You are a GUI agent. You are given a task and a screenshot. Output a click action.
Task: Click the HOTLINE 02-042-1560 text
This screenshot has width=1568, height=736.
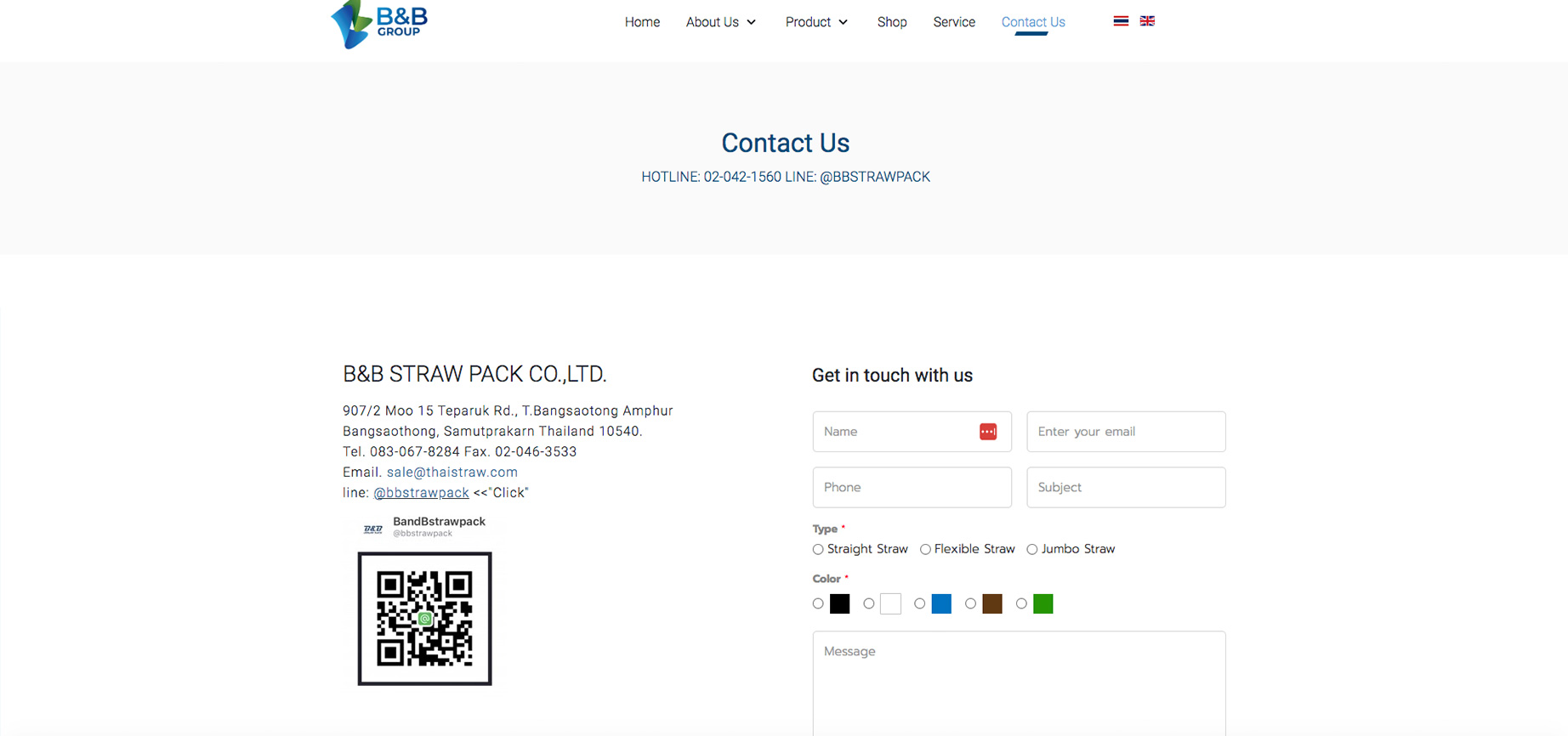[711, 177]
